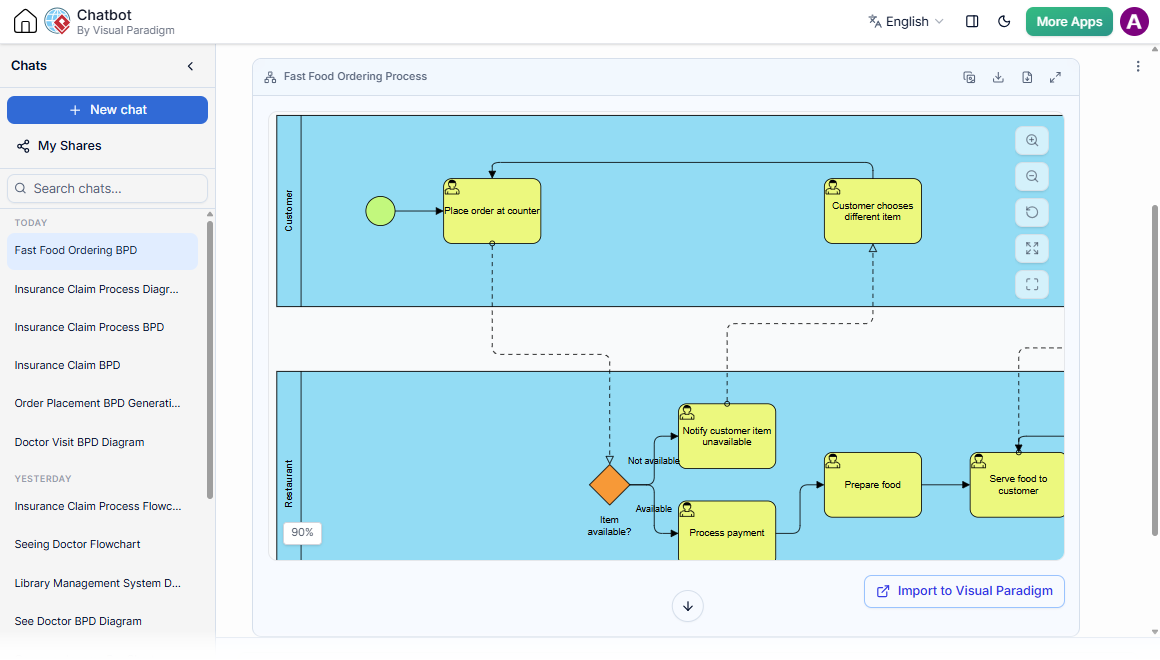1160x660 pixels.
Task: Start a New chat
Action: click(107, 110)
